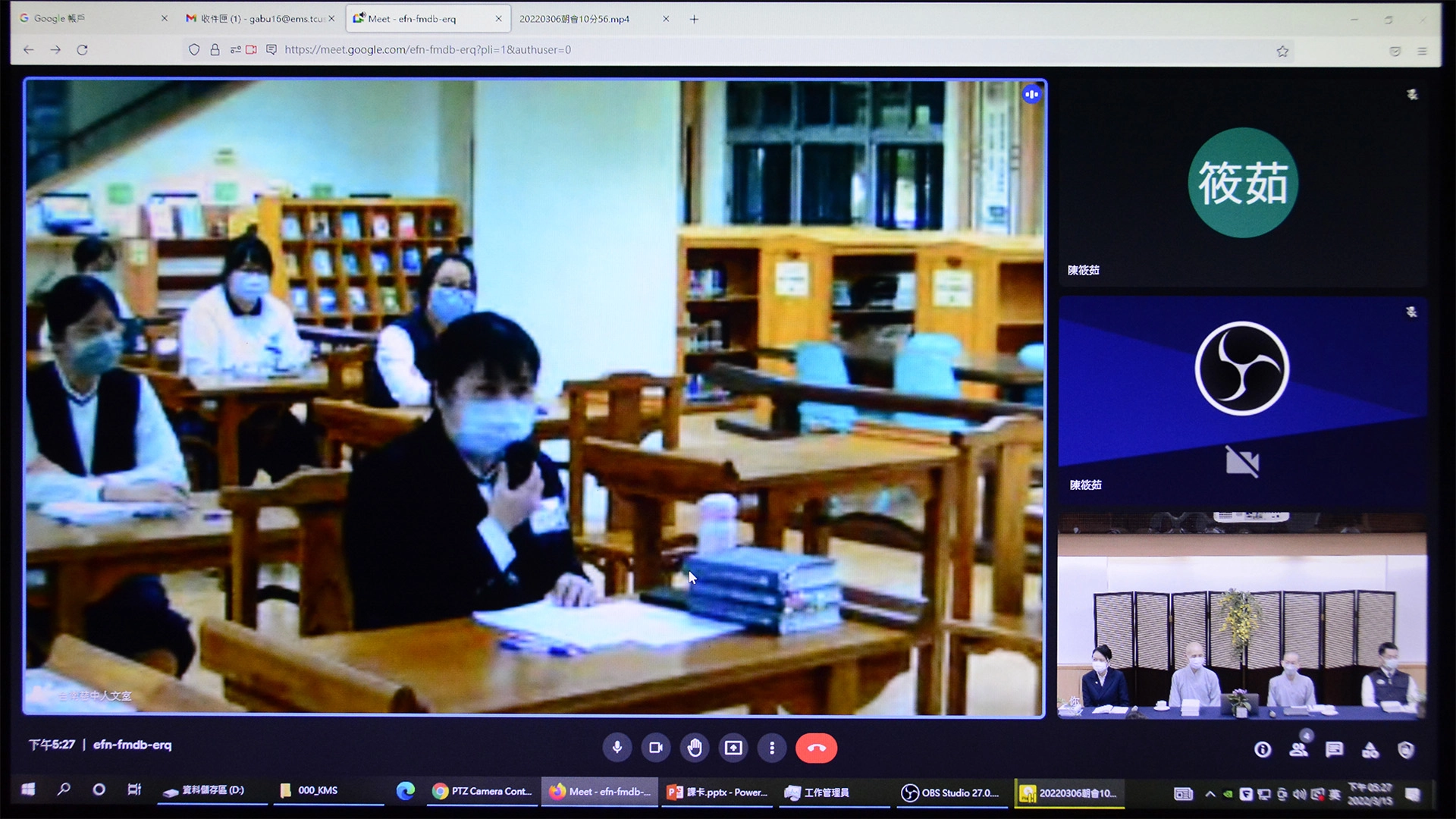
Task: Go forward in the browser
Action: point(55,49)
